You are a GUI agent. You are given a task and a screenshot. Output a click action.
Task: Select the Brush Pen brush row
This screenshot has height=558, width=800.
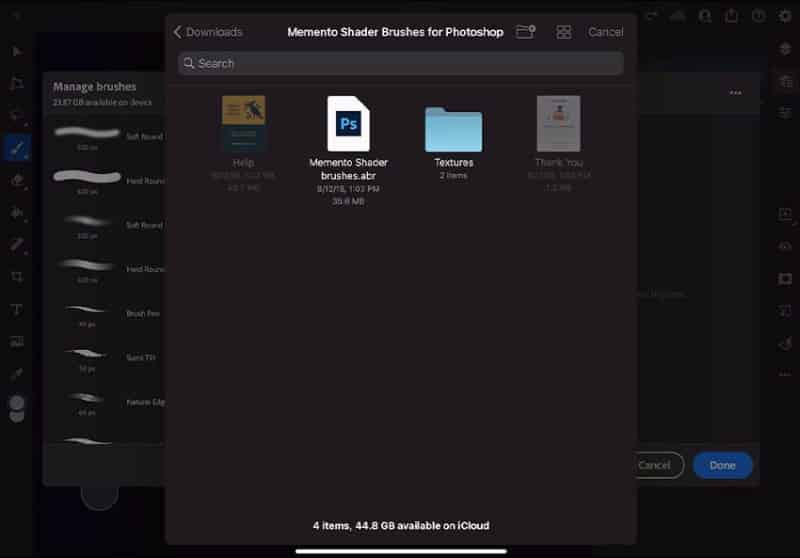[107, 314]
